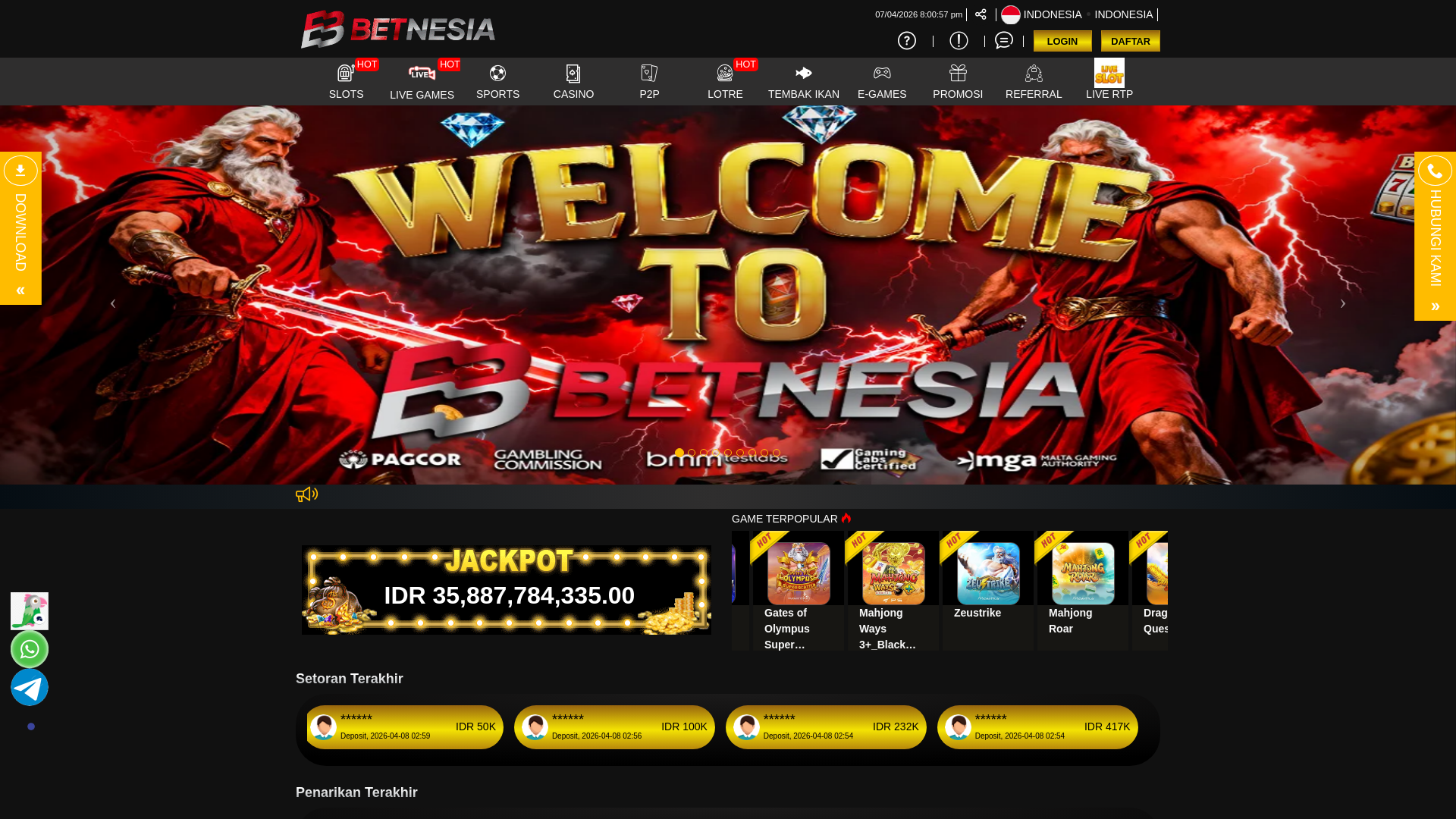Click the Penarikan Terakhir heading
1456x819 pixels.
(x=356, y=792)
